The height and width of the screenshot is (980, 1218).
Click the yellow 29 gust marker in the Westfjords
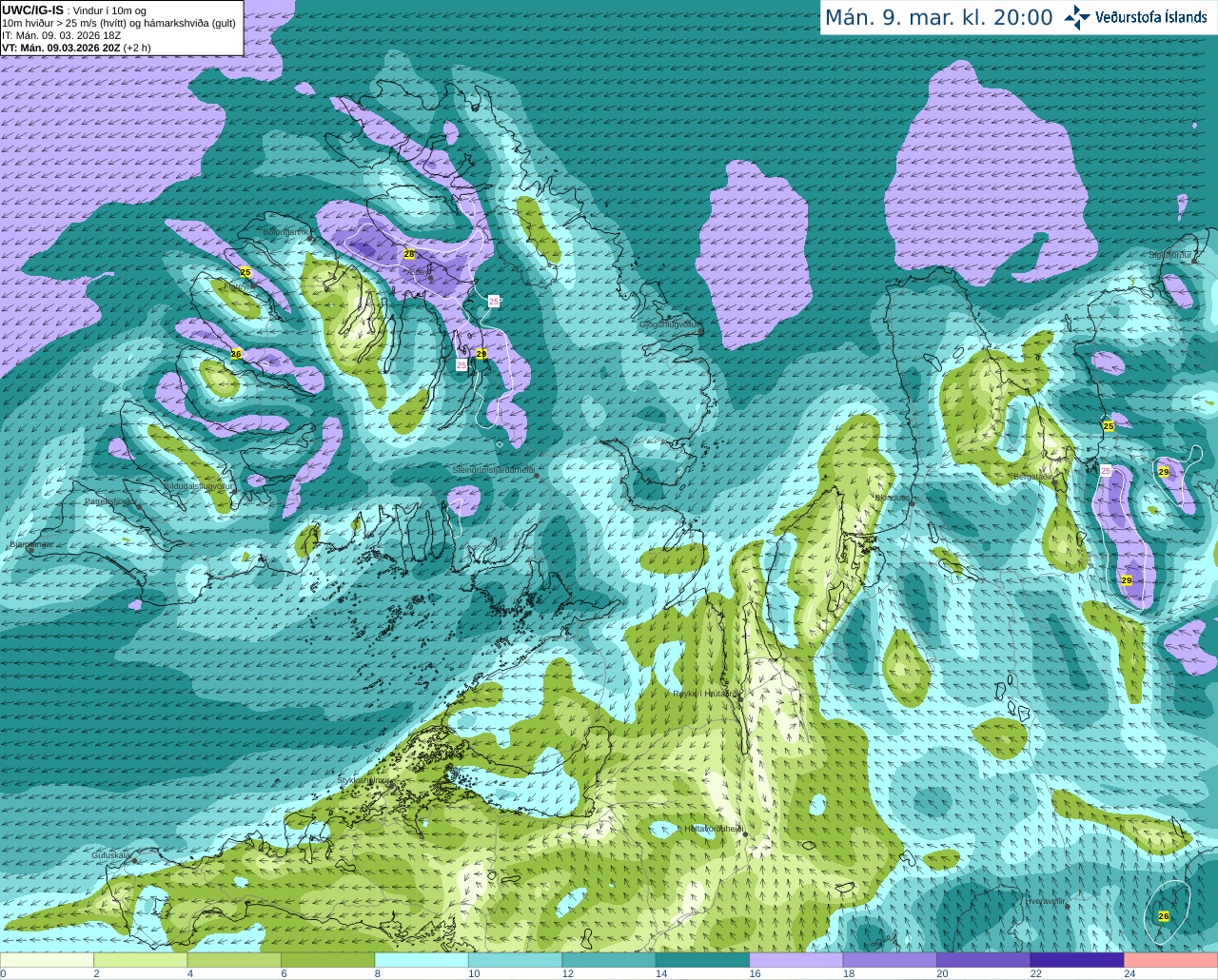pyautogui.click(x=481, y=353)
